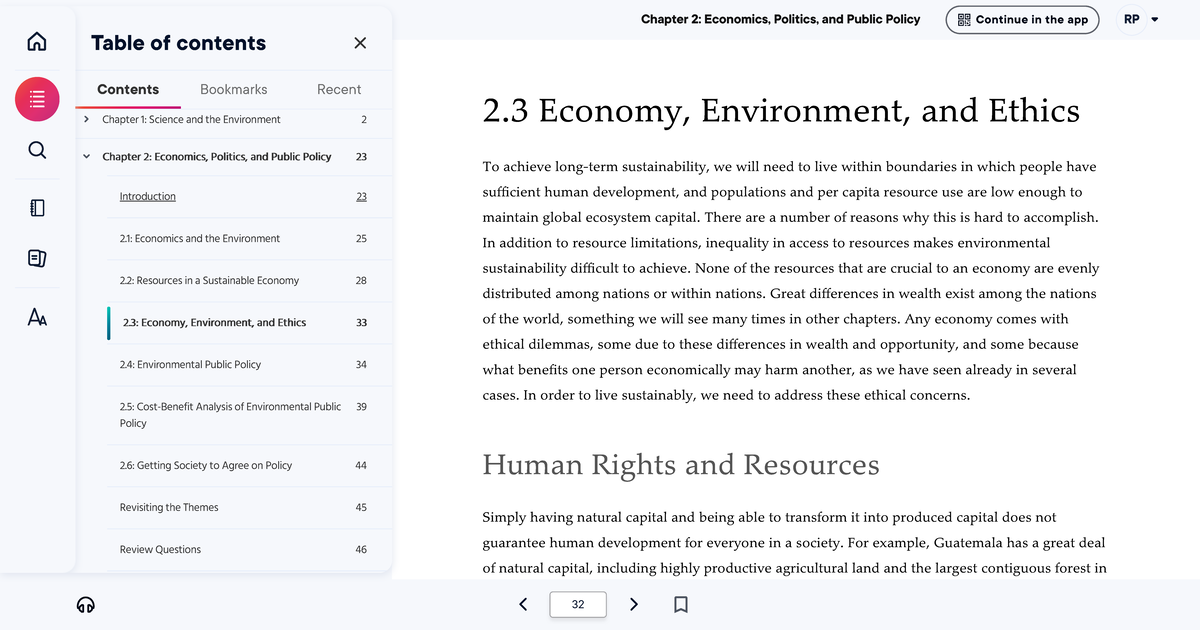Open Revisiting the Themes entry
The height and width of the screenshot is (630, 1200).
tap(169, 507)
